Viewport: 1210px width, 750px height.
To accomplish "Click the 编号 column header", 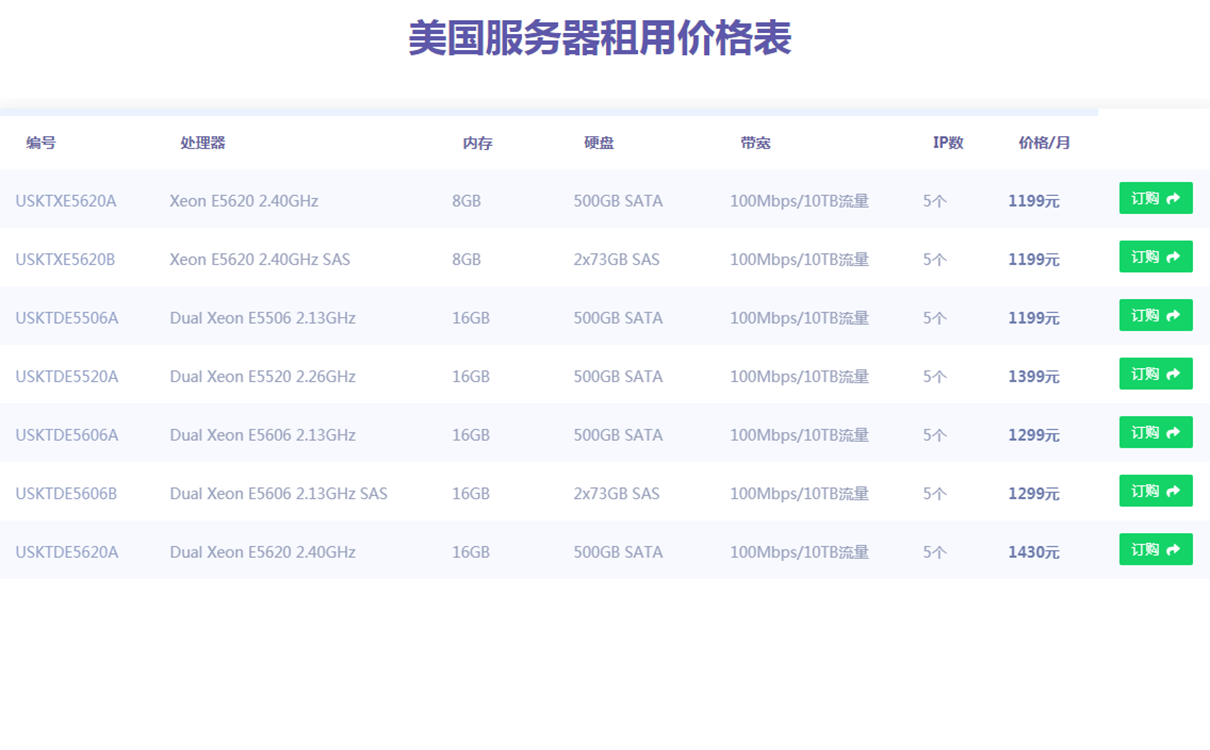I will 41,143.
